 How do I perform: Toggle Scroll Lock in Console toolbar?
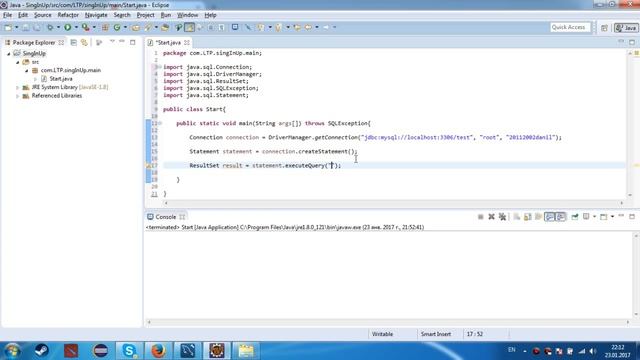coord(527,217)
